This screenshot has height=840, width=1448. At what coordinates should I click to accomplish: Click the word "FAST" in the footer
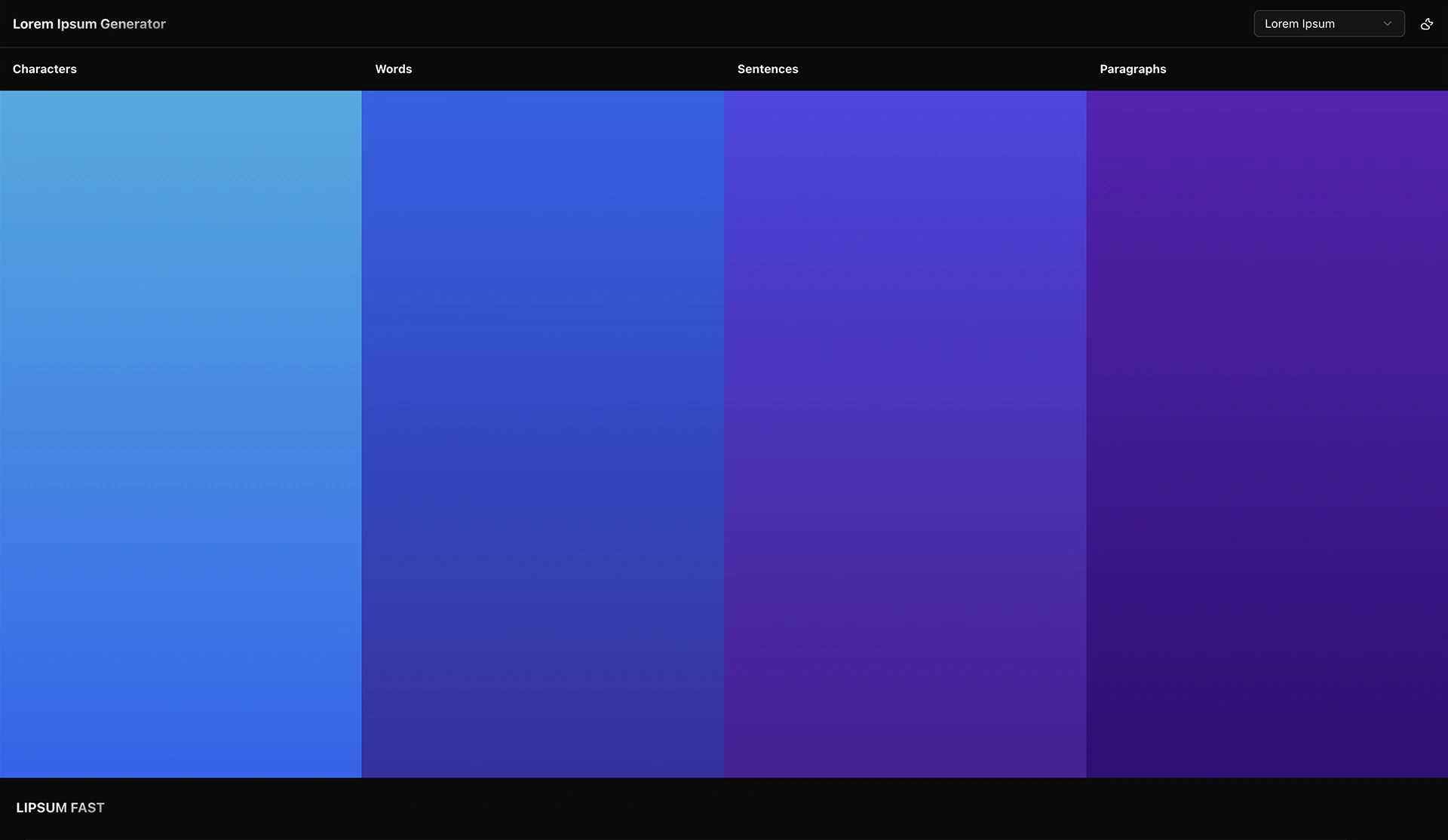click(x=87, y=808)
